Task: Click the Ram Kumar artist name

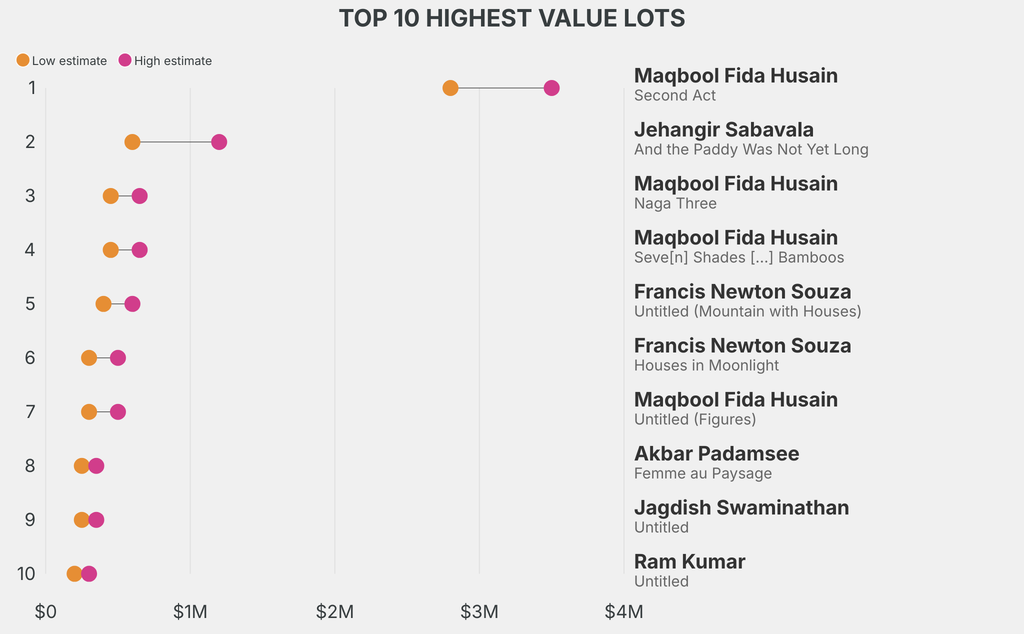Action: point(689,562)
